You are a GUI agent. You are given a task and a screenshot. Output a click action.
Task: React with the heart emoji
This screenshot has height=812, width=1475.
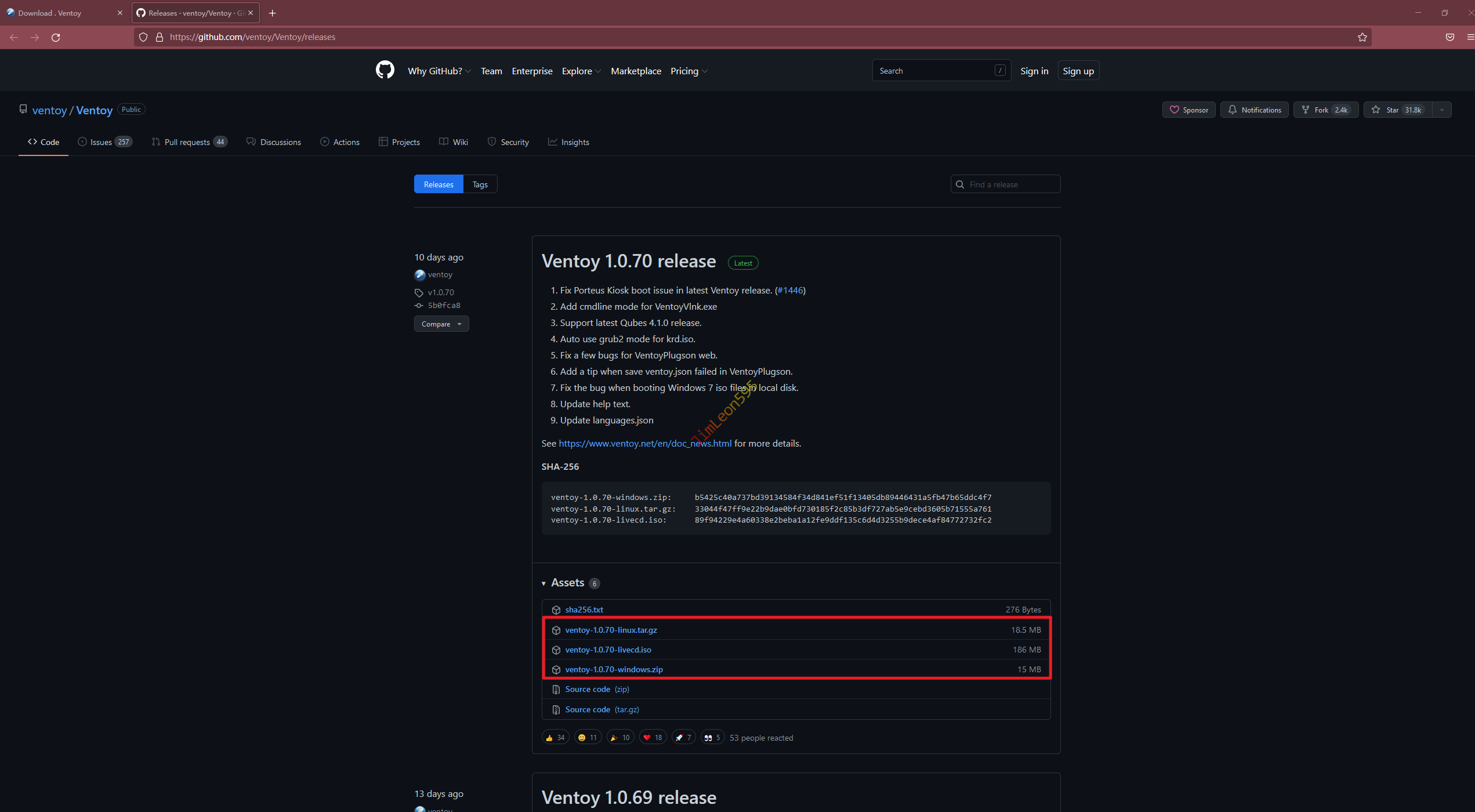(653, 738)
